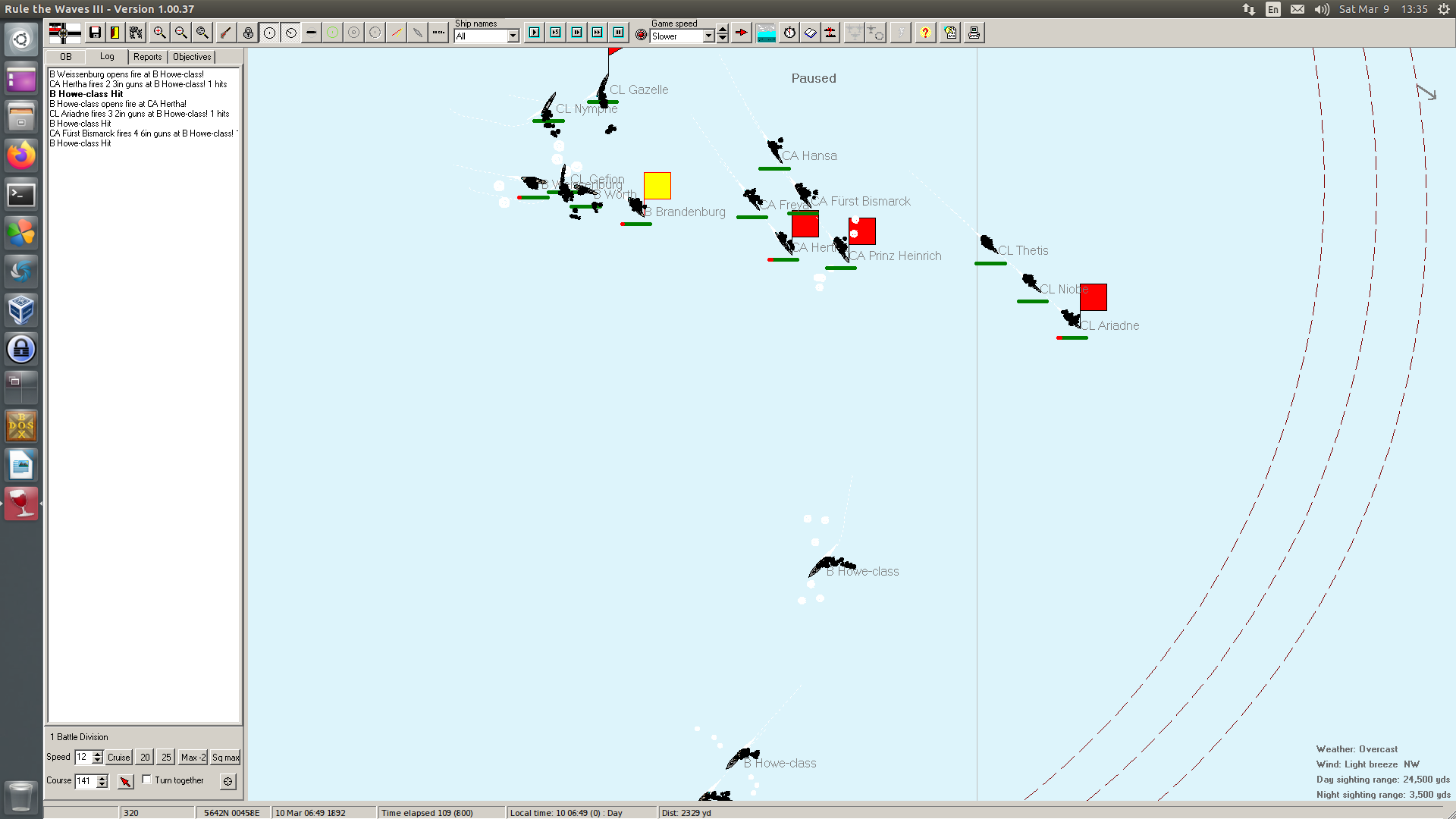Click the open book icon
The image size is (1456, 819).
coord(811,33)
